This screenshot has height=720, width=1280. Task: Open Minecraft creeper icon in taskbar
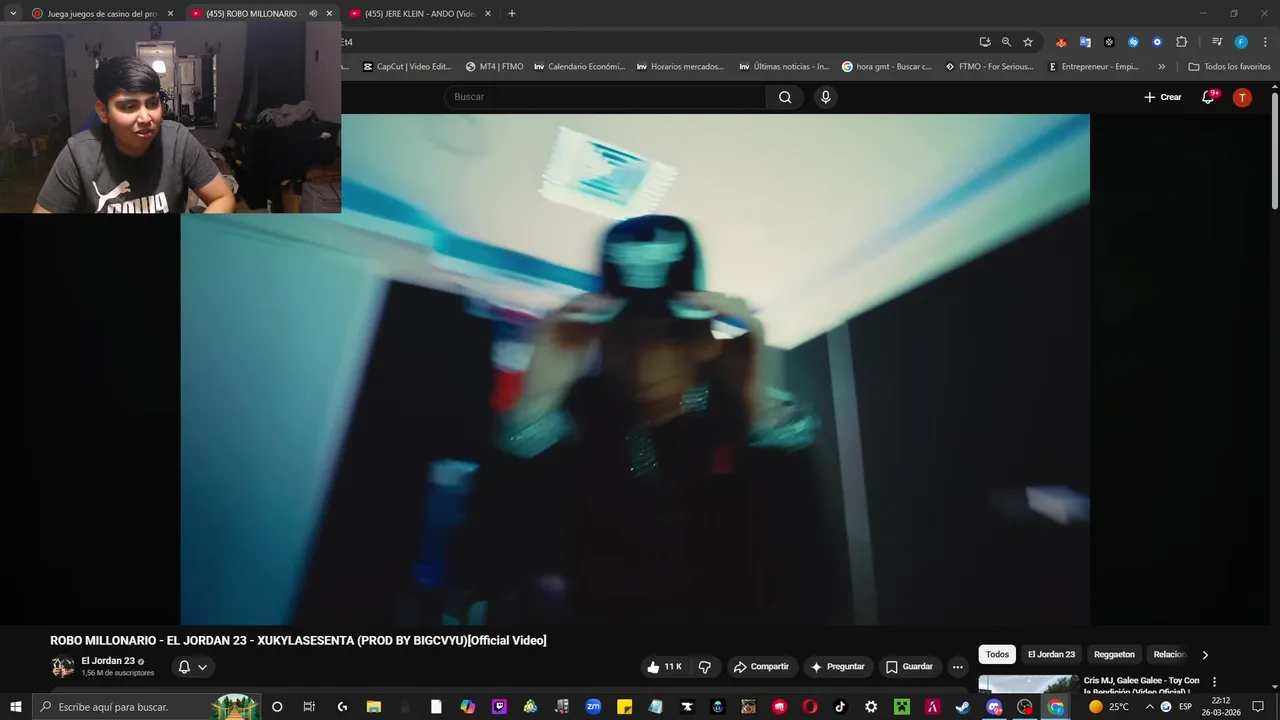coord(902,707)
